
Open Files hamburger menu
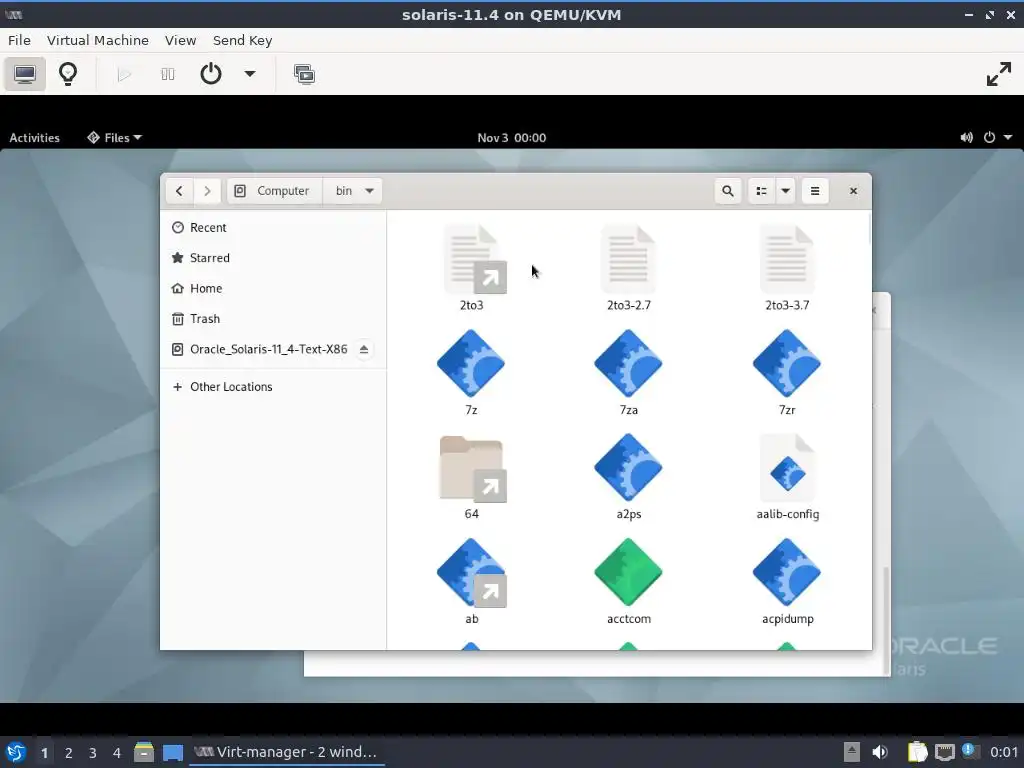click(x=815, y=191)
